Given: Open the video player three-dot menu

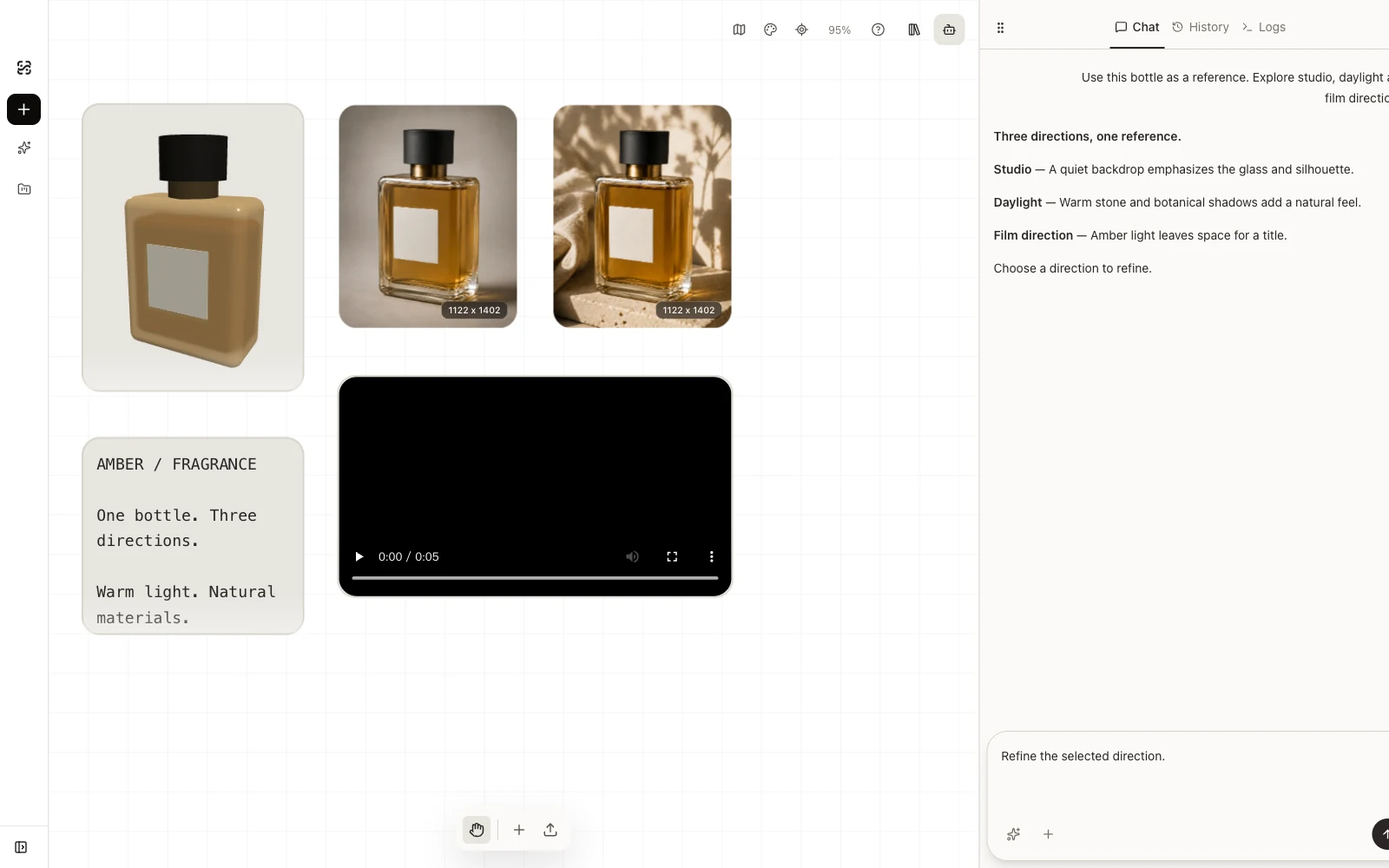Looking at the screenshot, I should pyautogui.click(x=711, y=556).
